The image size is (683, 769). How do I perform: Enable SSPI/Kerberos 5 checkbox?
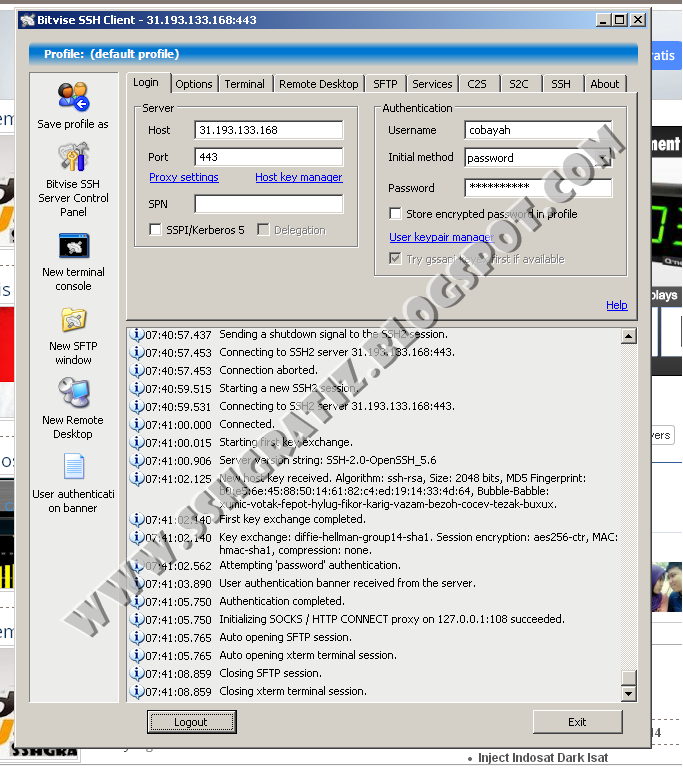(155, 230)
